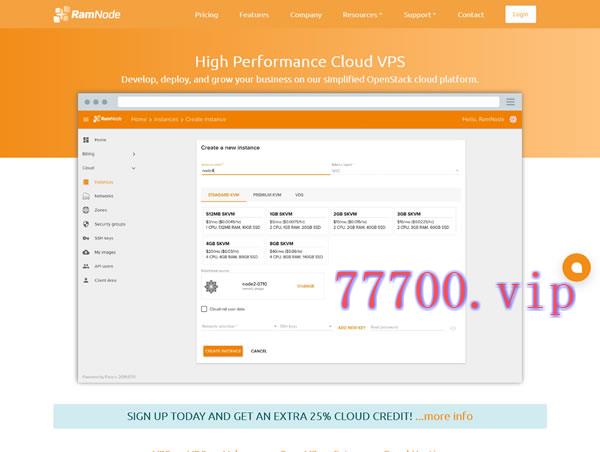Choose the 3GB SKVM plan card
600x452 pixels.
pos(424,220)
